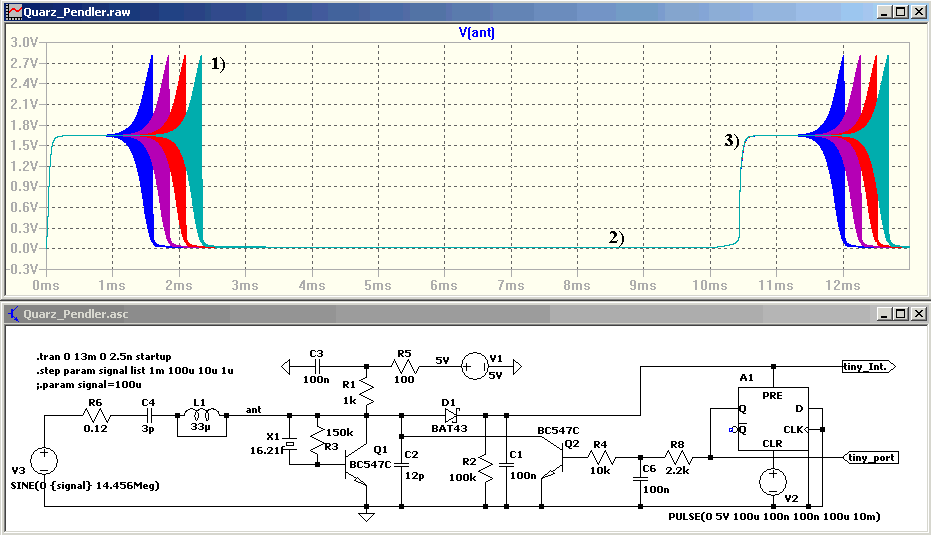This screenshot has width=931, height=535.
Task: Close the Quarz_Pendler.asc schematic window
Action: pyautogui.click(x=917, y=314)
